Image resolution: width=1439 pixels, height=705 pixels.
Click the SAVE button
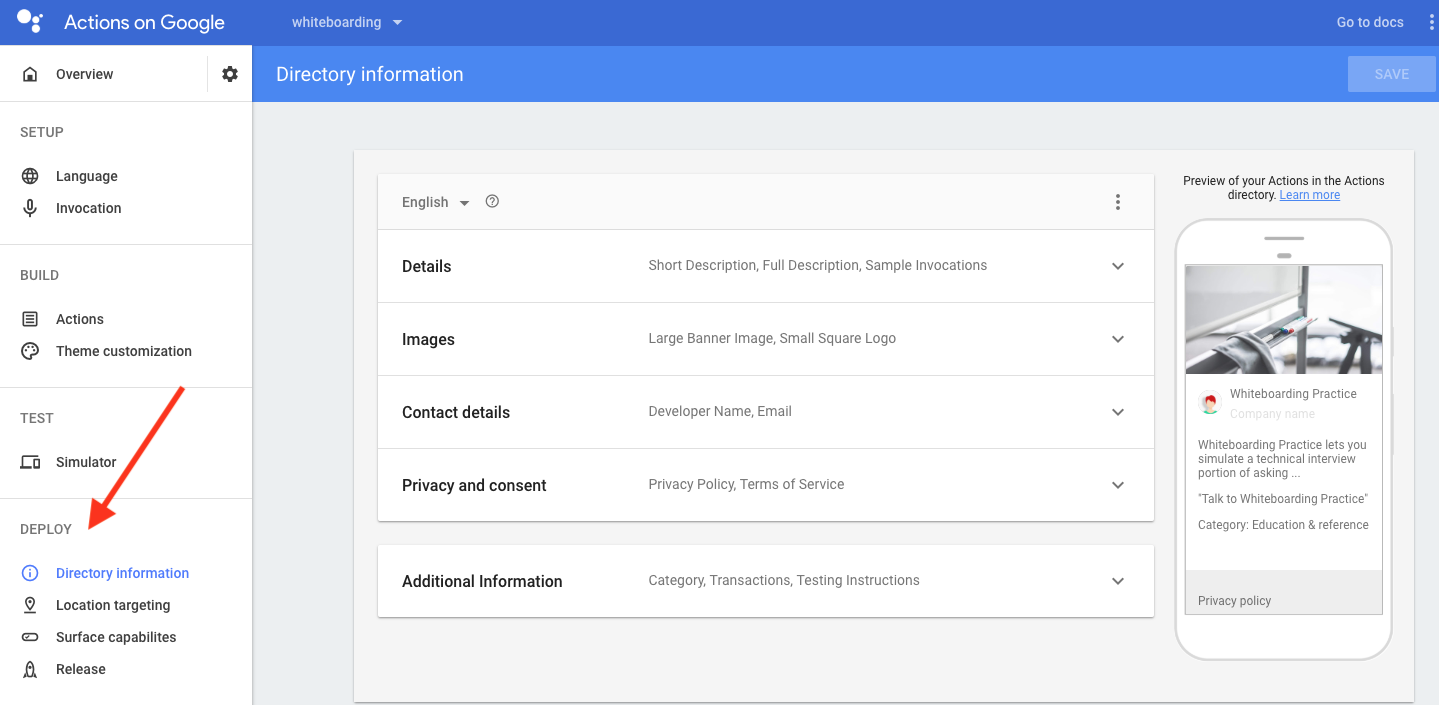tap(1392, 74)
